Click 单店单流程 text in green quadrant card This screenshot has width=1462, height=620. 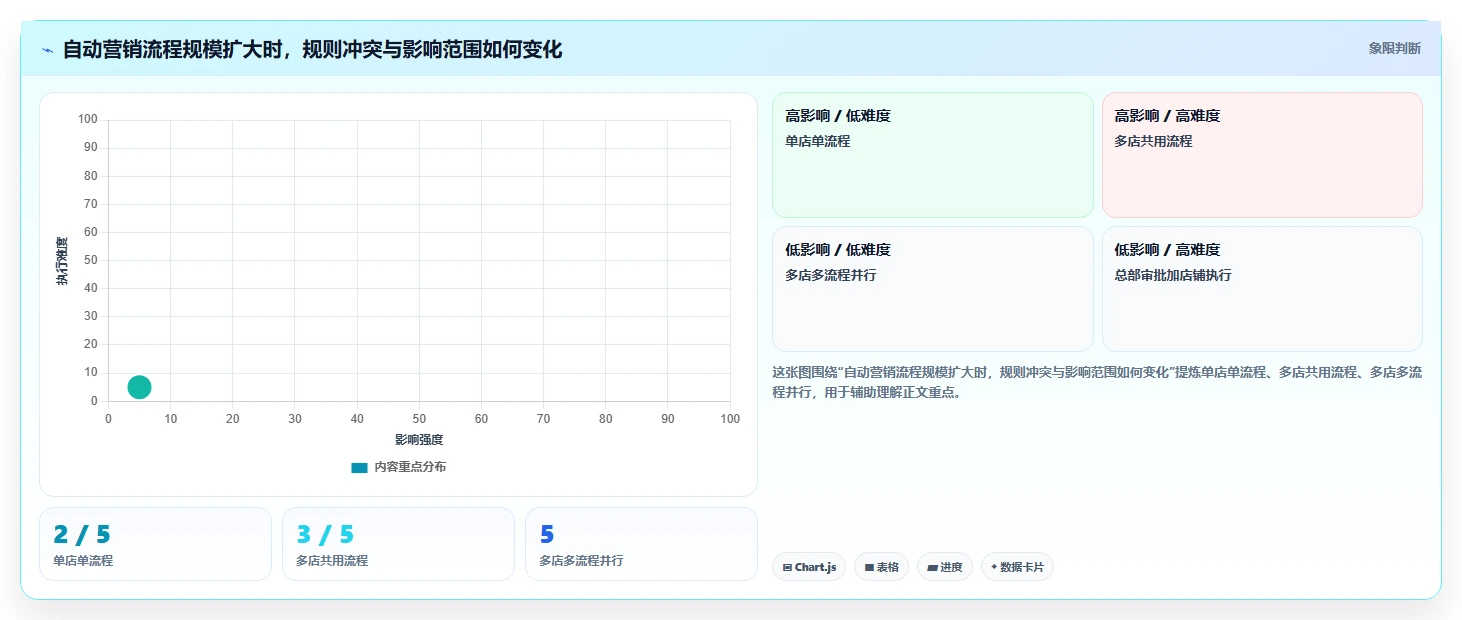point(818,141)
